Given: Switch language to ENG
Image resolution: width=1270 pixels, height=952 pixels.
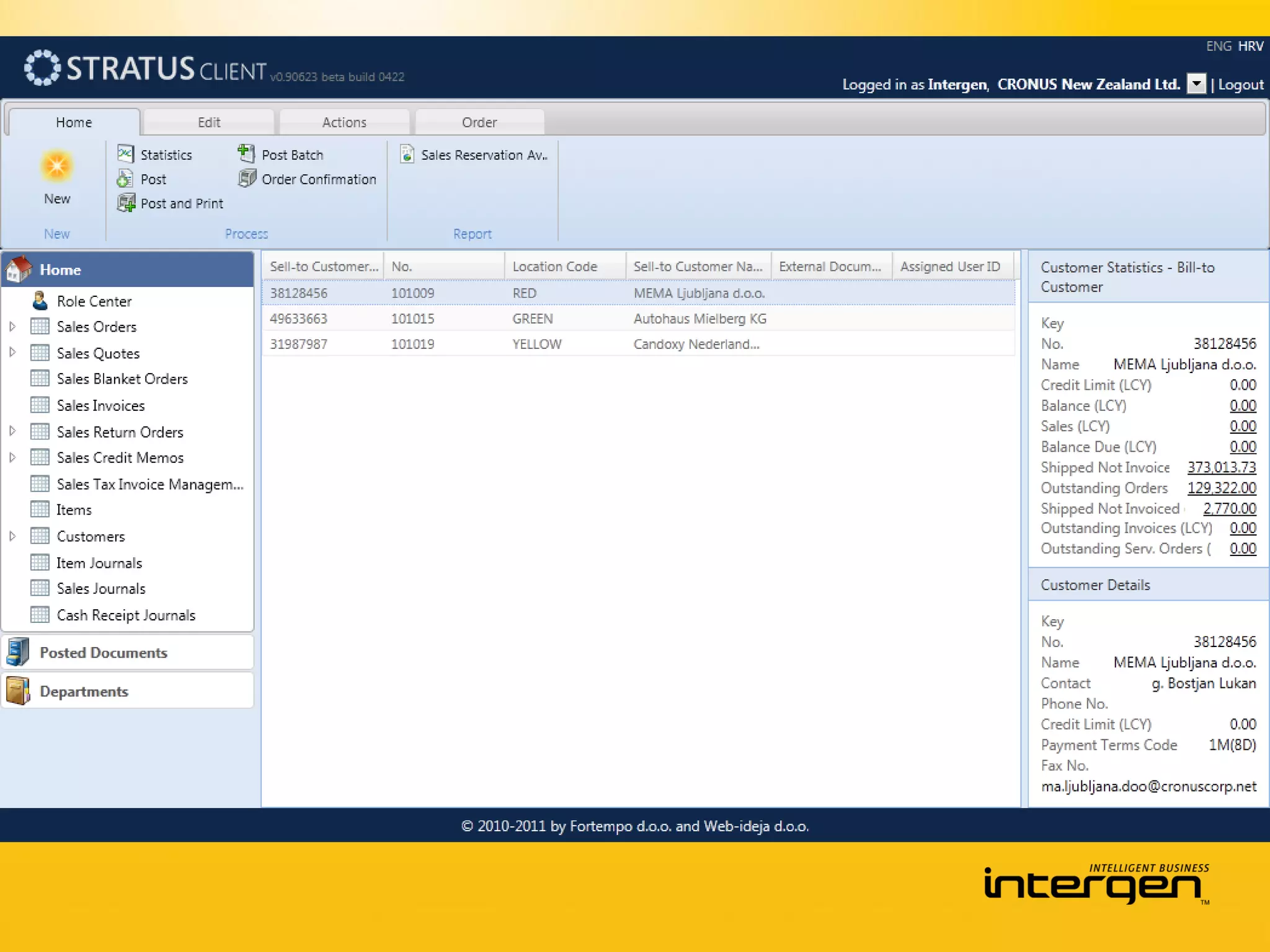Looking at the screenshot, I should [1219, 46].
